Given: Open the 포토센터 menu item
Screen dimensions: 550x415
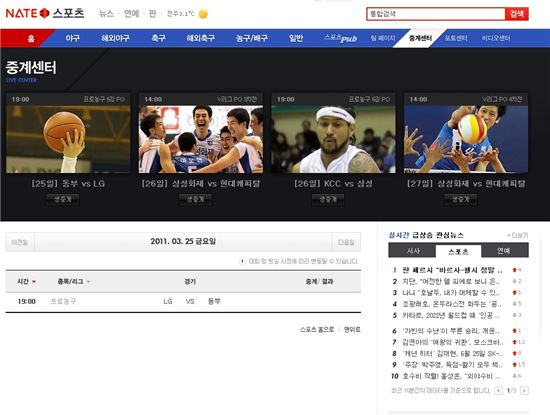Looking at the screenshot, I should [456, 38].
